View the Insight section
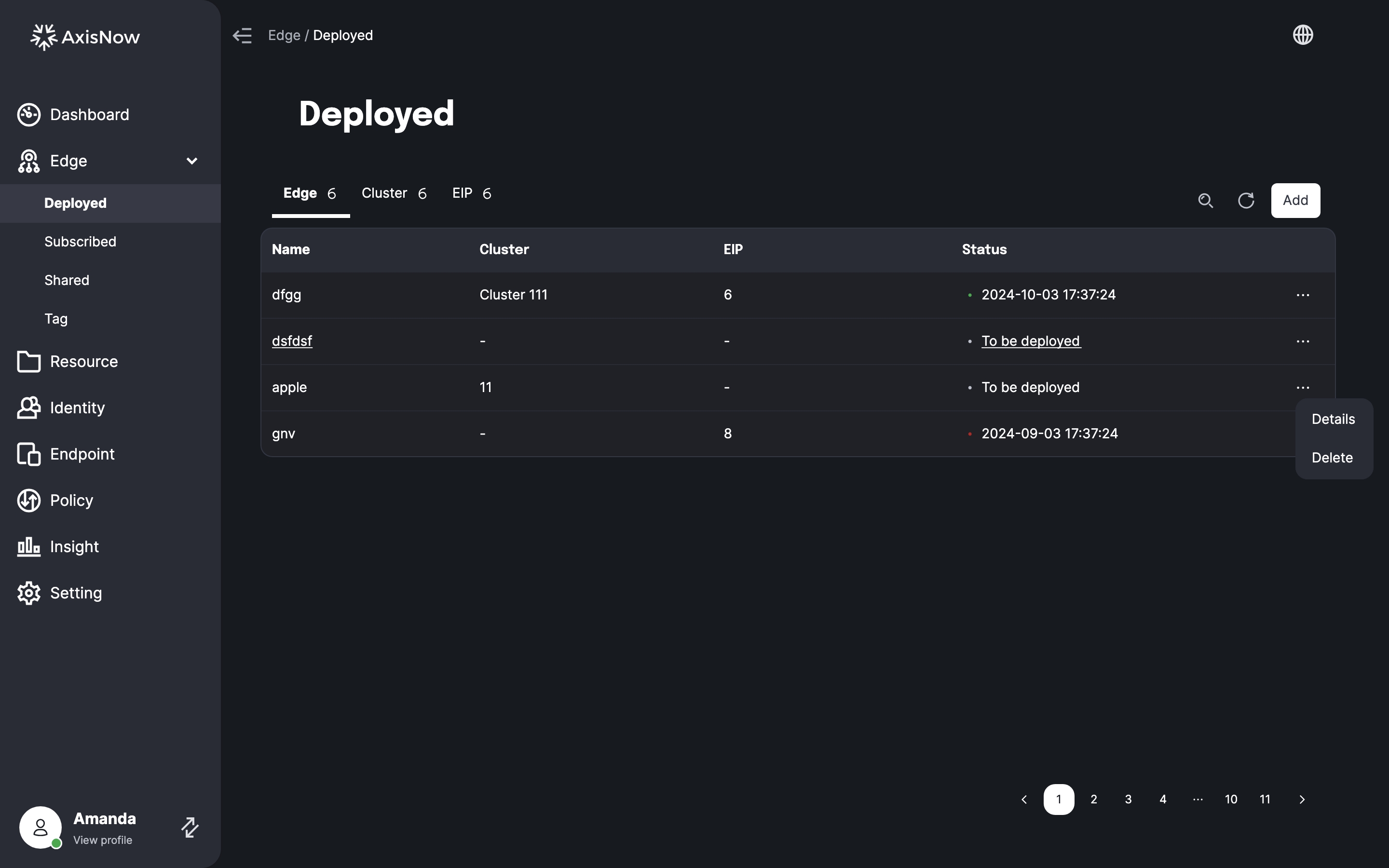 point(74,546)
